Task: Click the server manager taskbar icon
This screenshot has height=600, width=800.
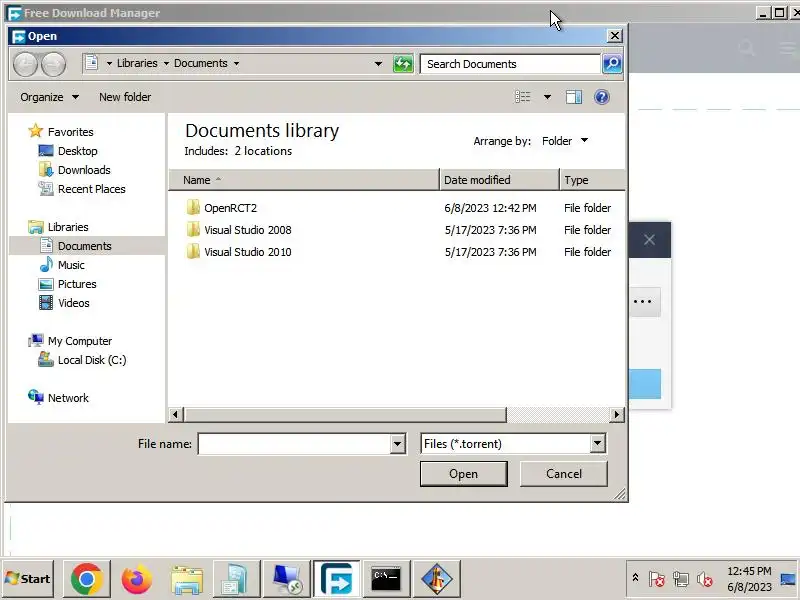Action: [237, 579]
